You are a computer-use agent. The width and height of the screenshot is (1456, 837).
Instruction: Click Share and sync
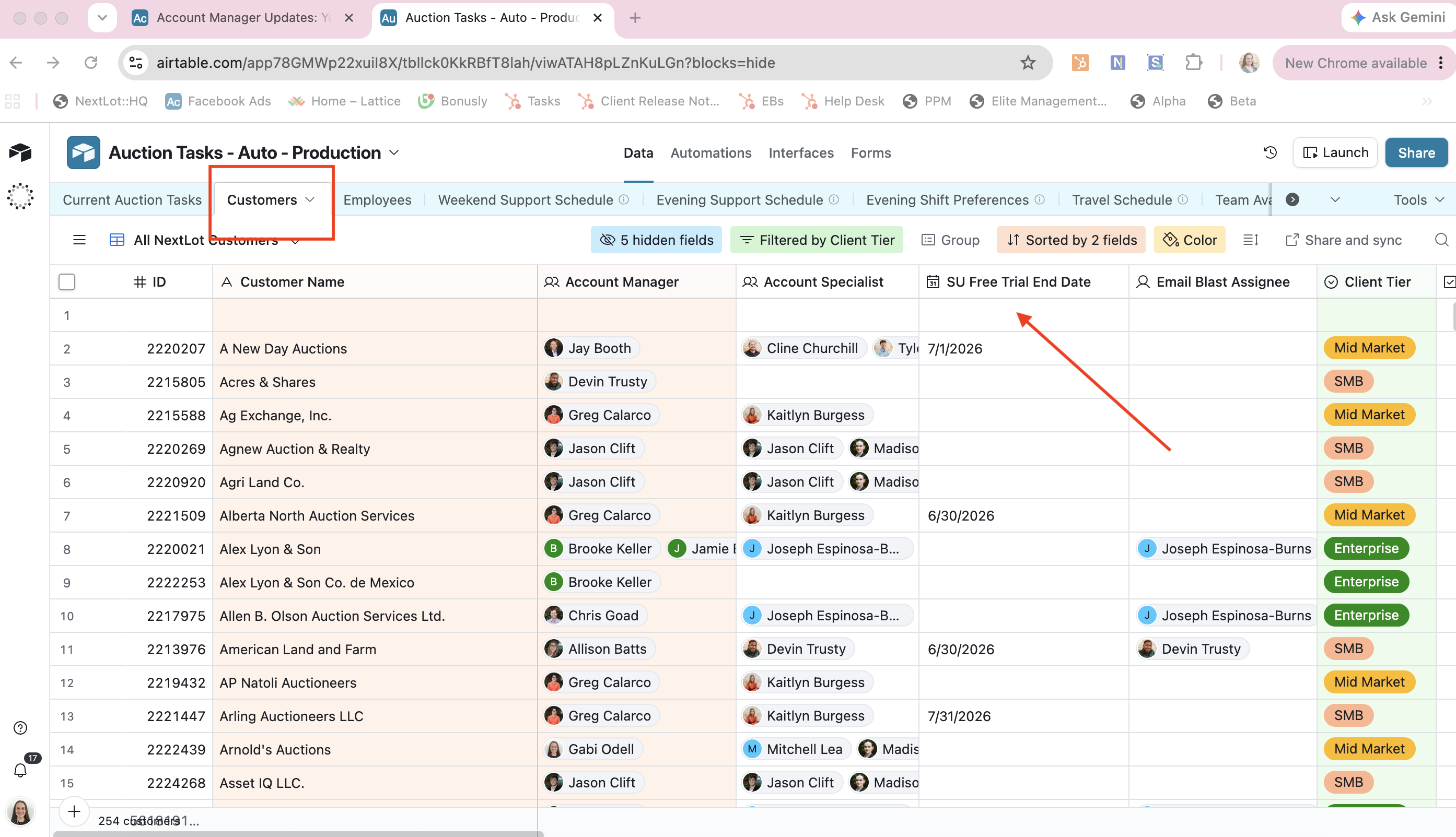pyautogui.click(x=1344, y=240)
